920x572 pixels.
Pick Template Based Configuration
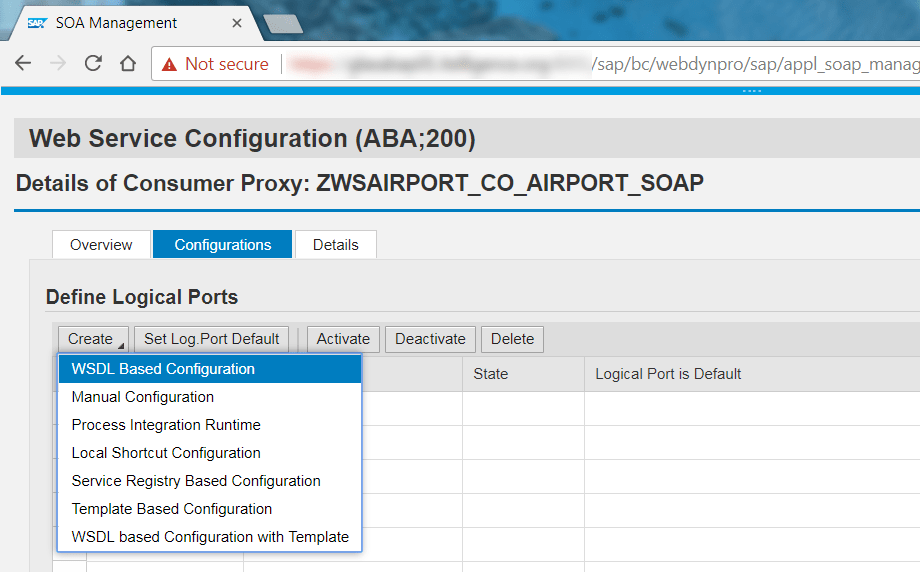[x=209, y=509]
